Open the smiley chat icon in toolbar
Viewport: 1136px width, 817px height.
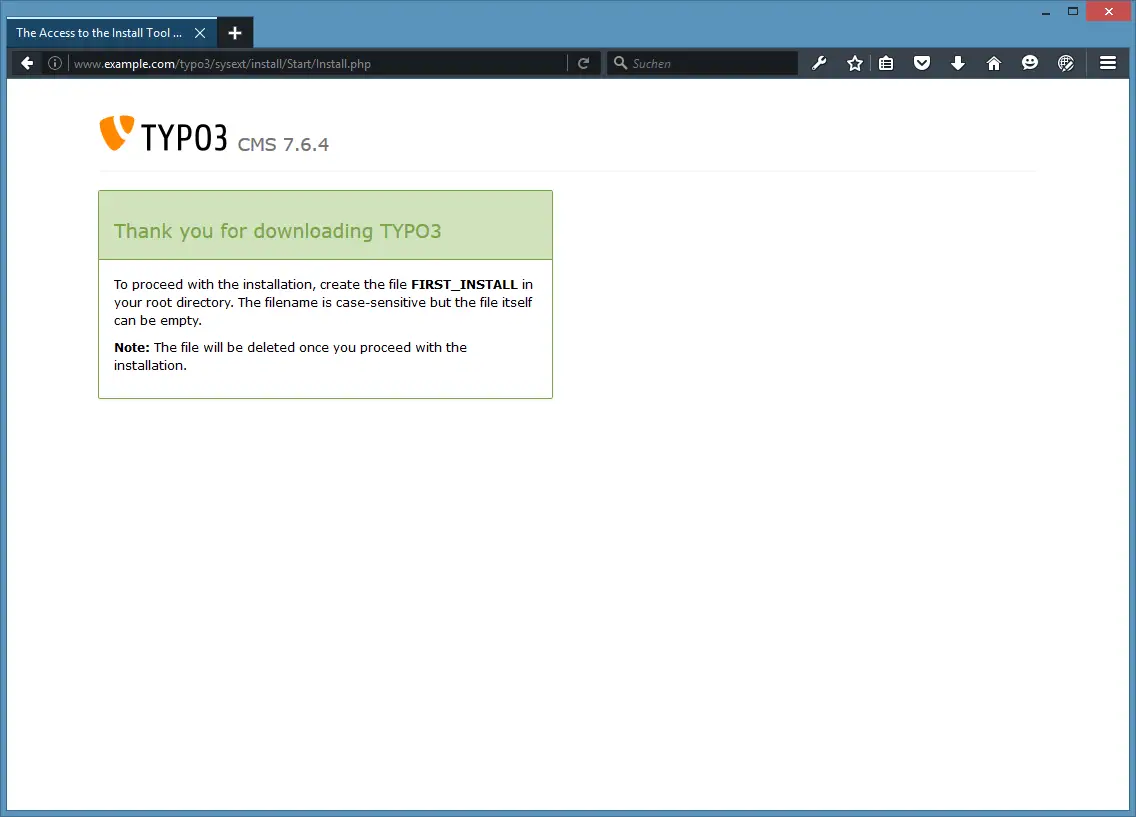point(1030,64)
